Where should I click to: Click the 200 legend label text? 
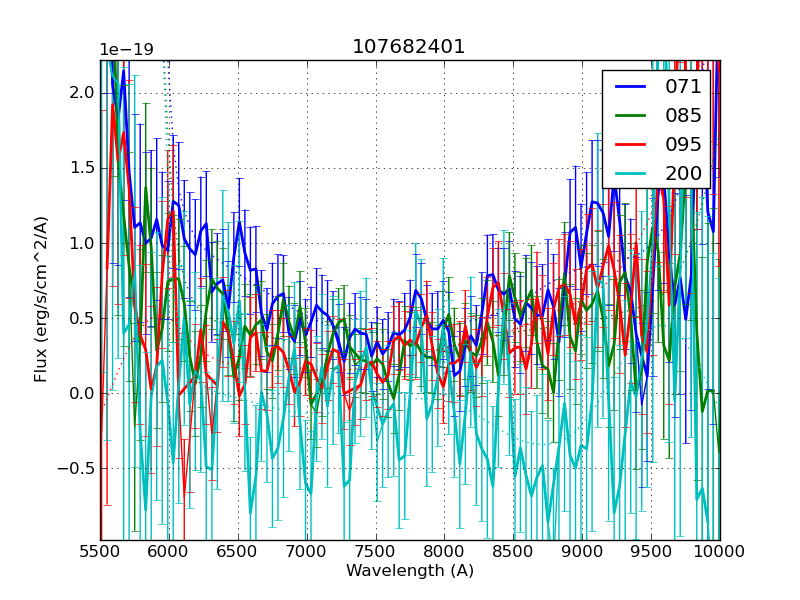pos(683,174)
